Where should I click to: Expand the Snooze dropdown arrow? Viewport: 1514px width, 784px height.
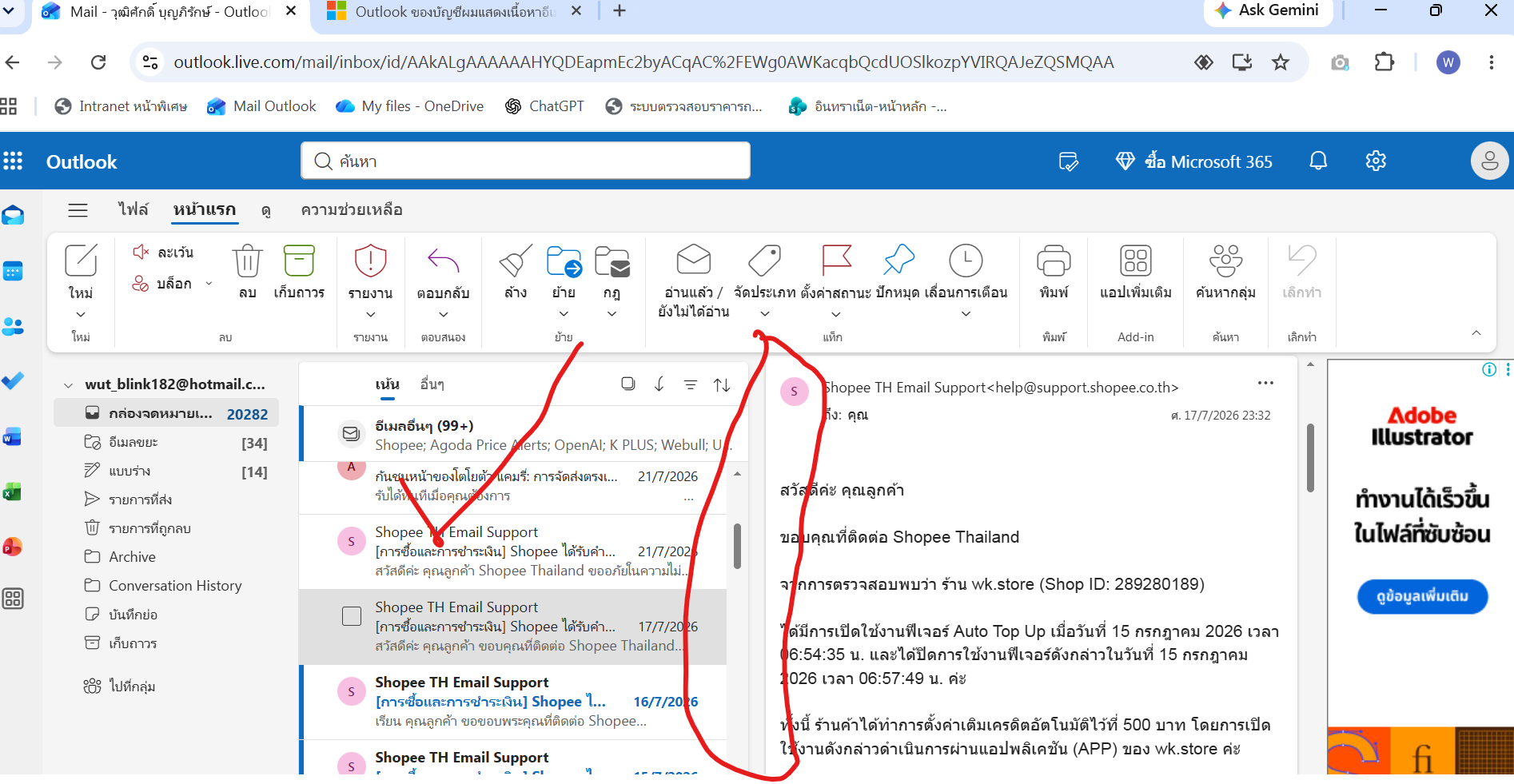pos(966,314)
